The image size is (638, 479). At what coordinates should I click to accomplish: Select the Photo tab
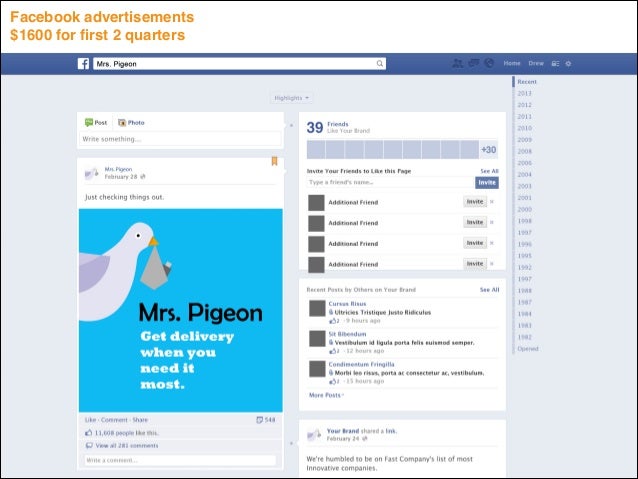(131, 122)
